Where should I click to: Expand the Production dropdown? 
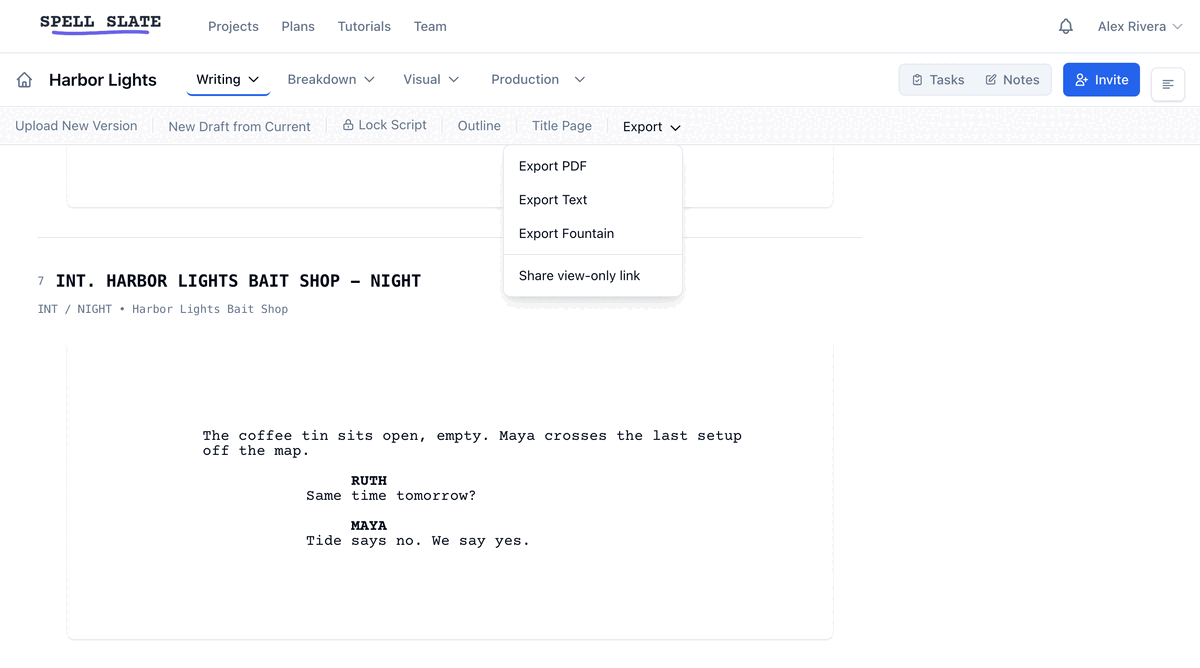coord(538,79)
